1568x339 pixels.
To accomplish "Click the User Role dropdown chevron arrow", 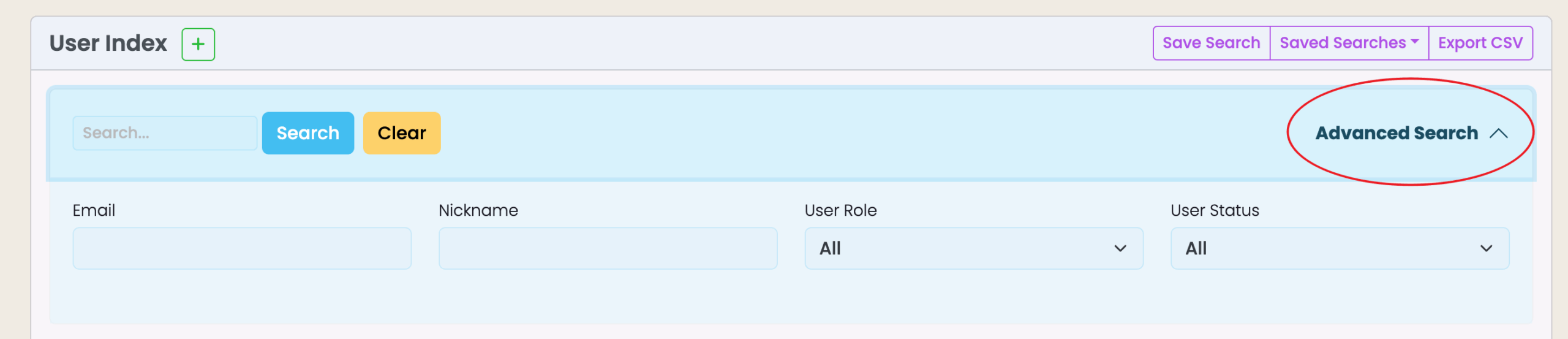I will [1120, 248].
